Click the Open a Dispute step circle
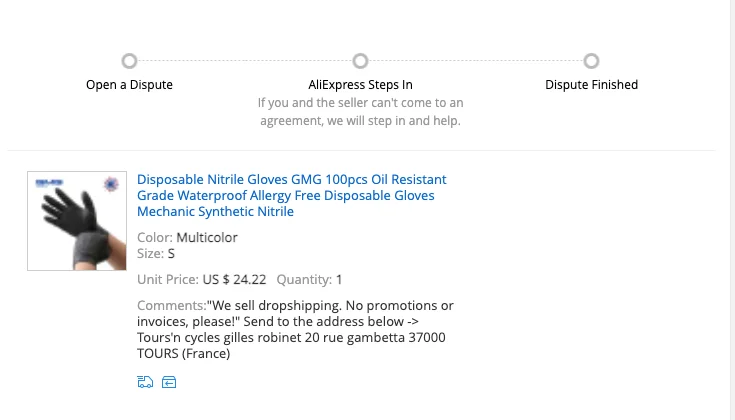 click(x=129, y=61)
